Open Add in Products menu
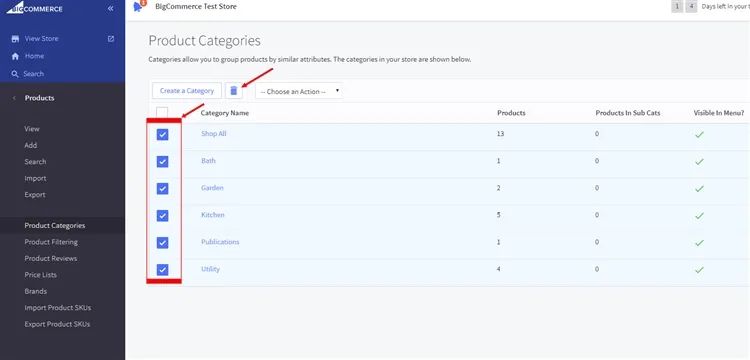 pyautogui.click(x=31, y=145)
